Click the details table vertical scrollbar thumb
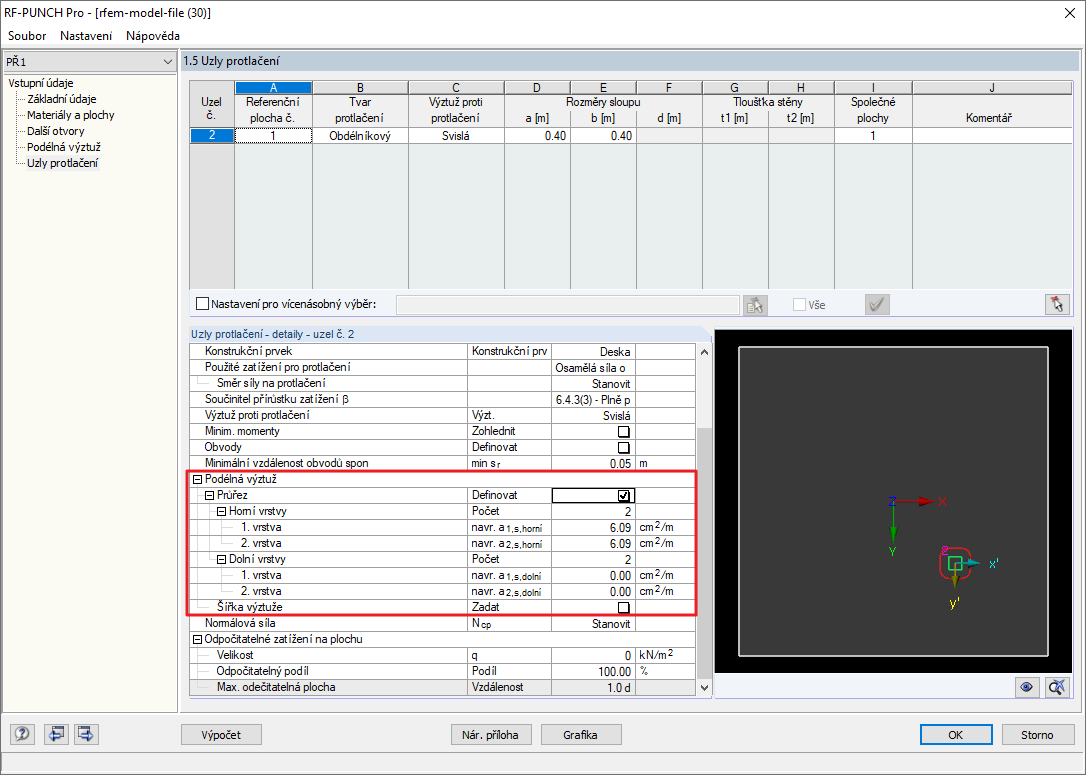 coord(704,553)
